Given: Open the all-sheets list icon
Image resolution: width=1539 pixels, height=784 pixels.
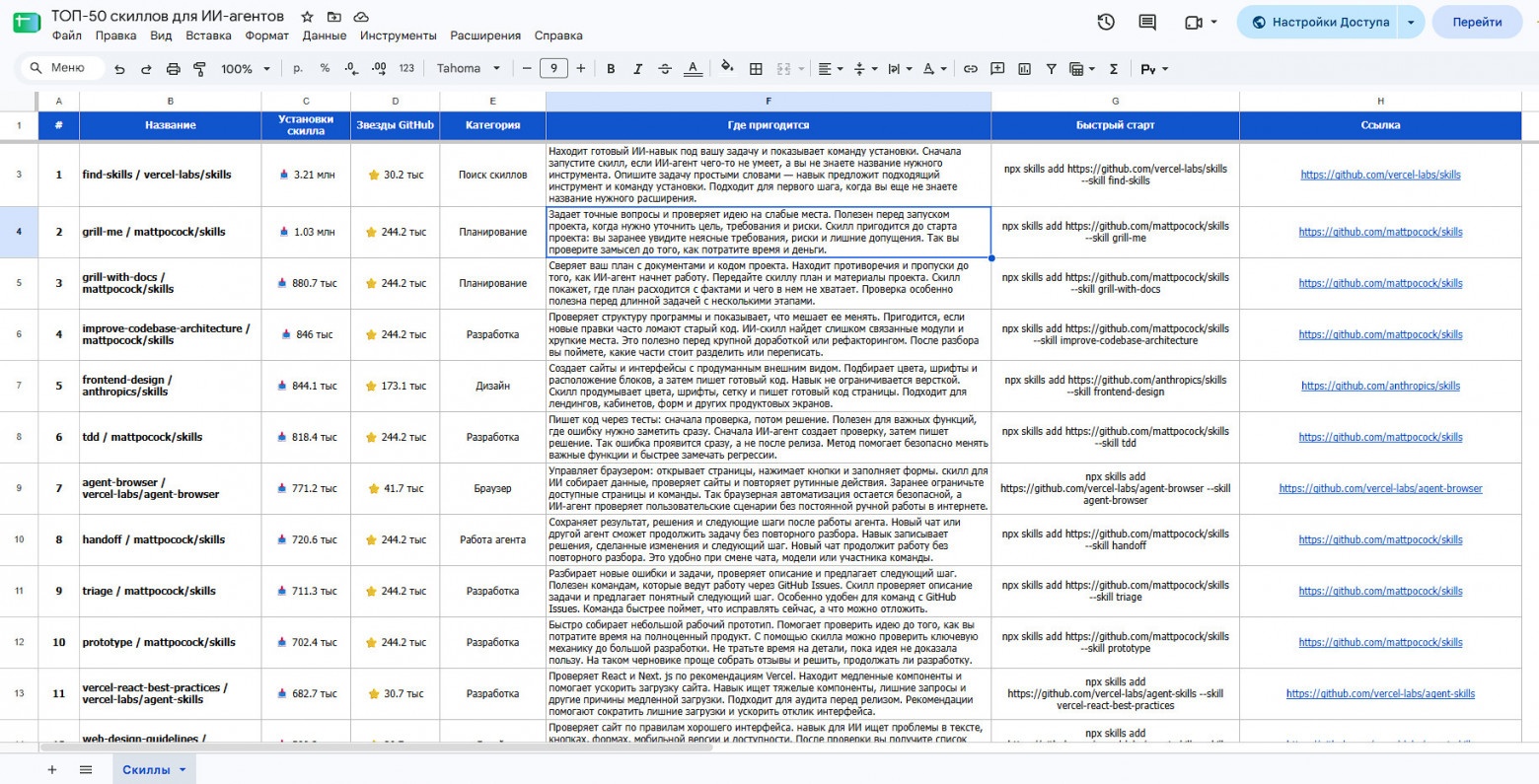Looking at the screenshot, I should click(86, 770).
